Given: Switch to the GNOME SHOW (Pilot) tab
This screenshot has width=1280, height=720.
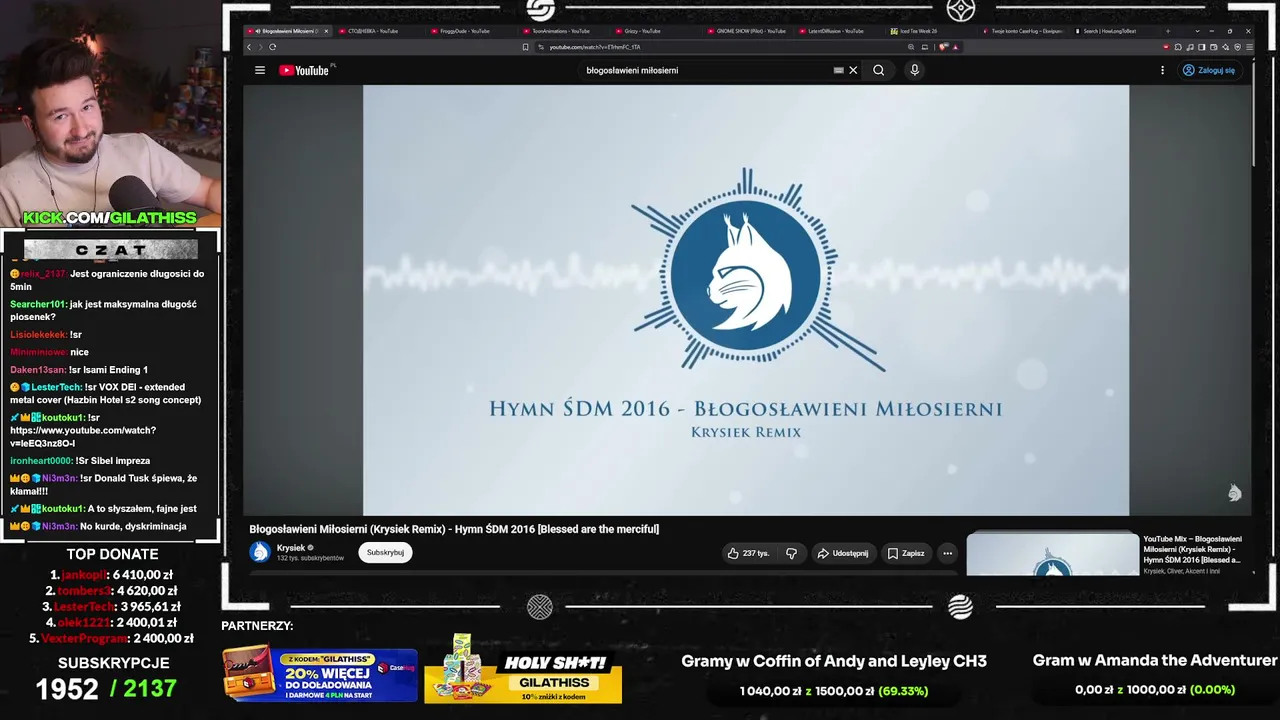Looking at the screenshot, I should click(x=747, y=31).
